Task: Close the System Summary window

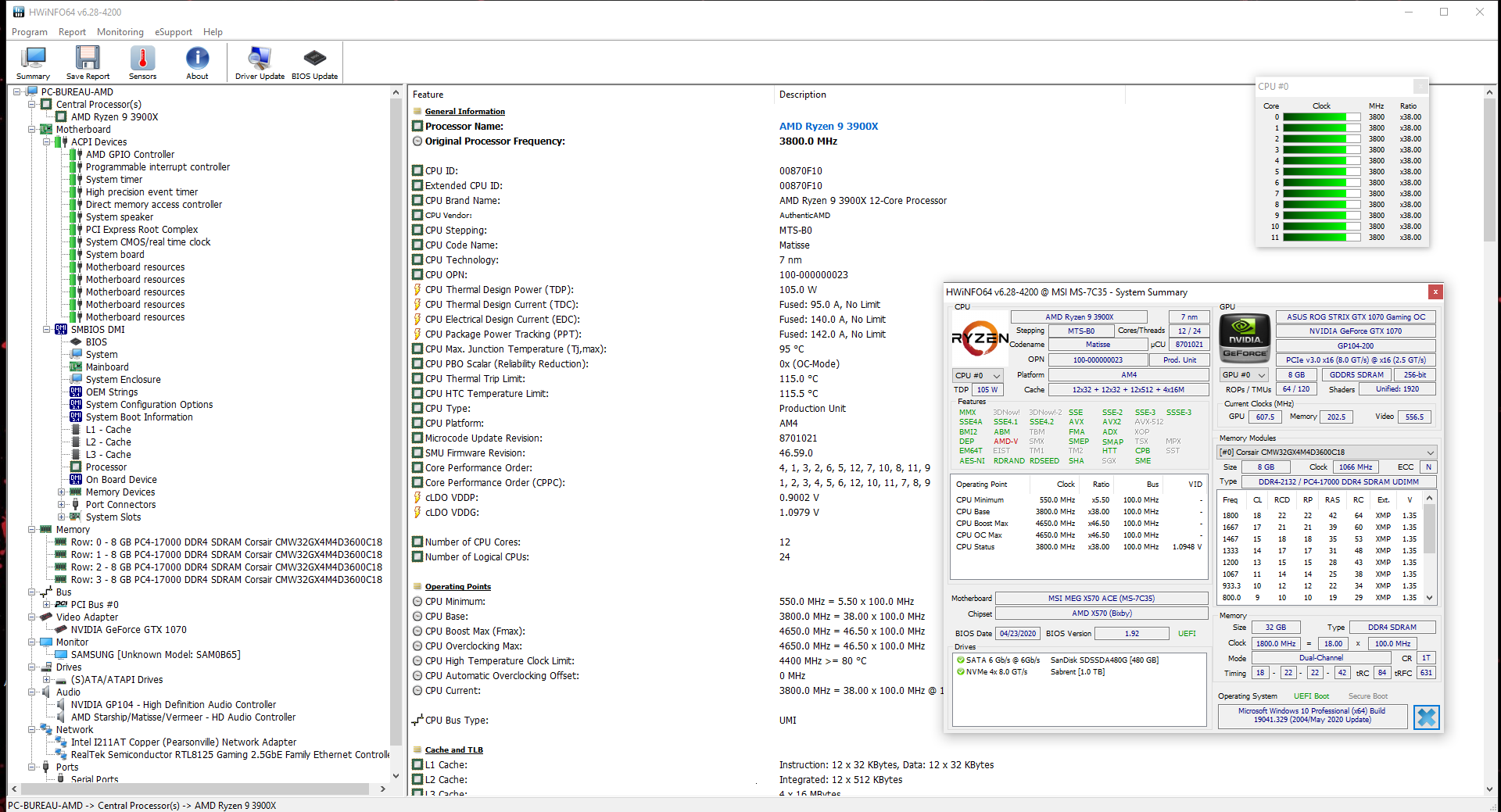Action: [x=1435, y=292]
